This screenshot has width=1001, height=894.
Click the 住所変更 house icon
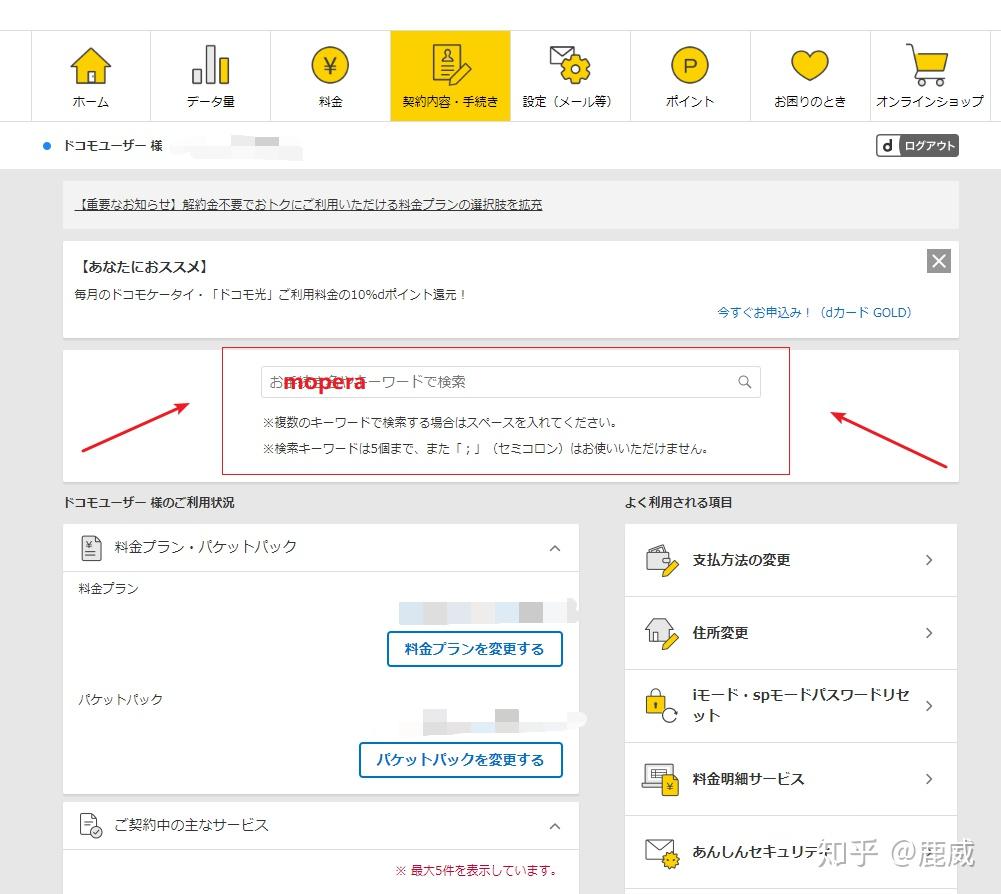tap(660, 632)
